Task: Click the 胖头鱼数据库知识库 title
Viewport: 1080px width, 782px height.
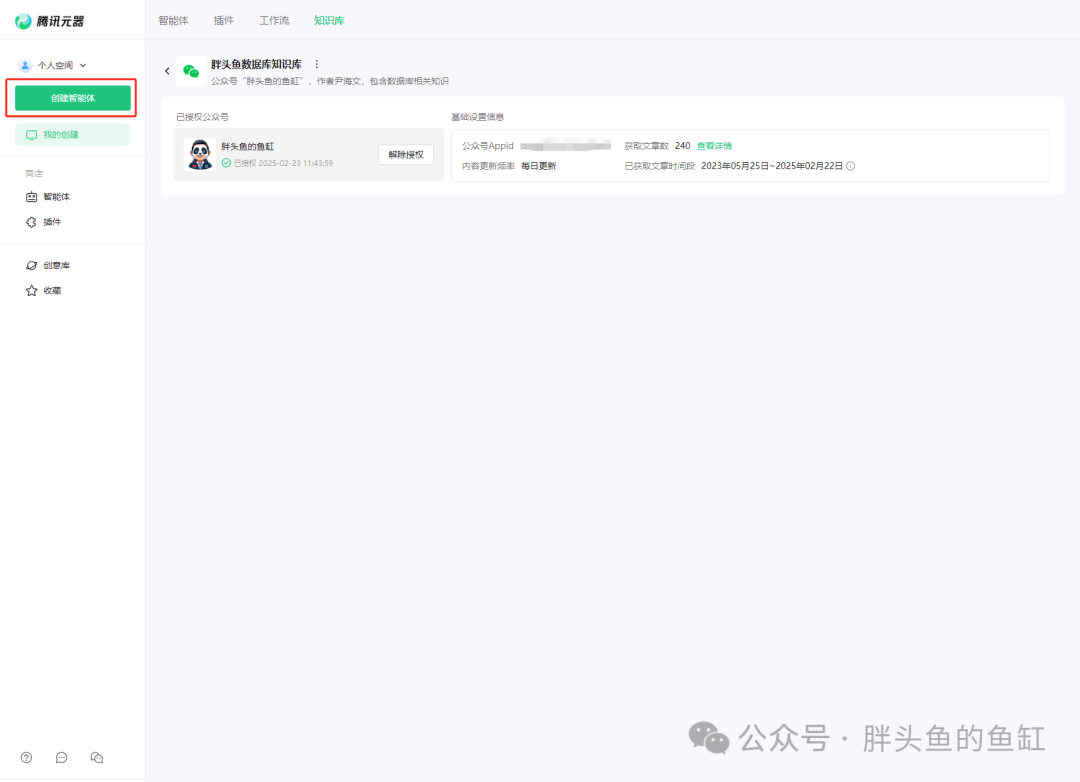Action: (x=256, y=64)
